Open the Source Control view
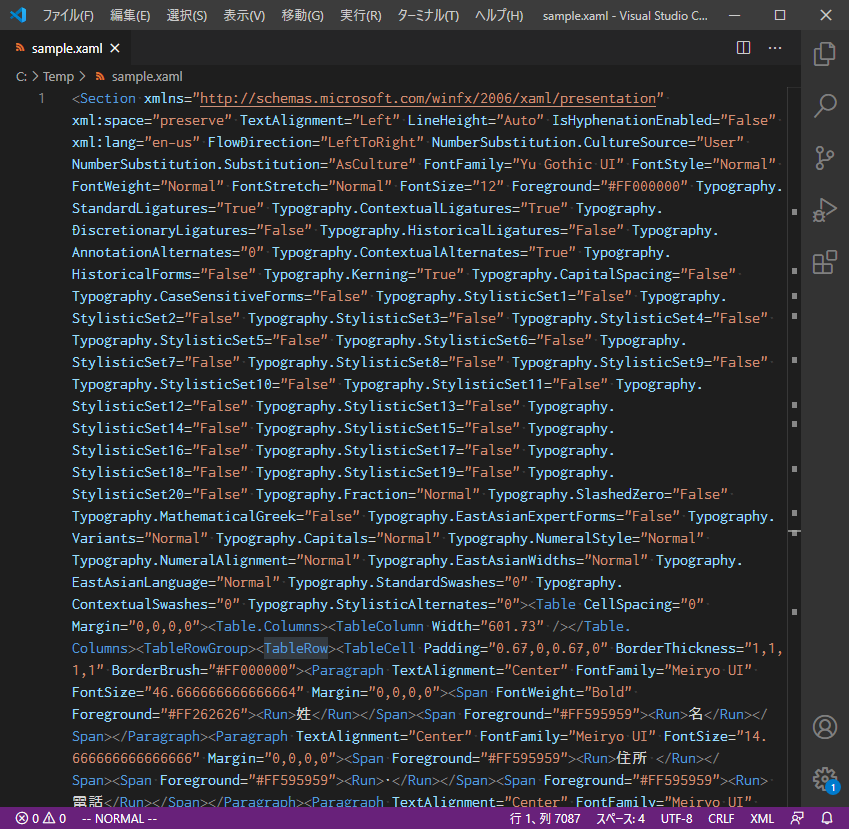 [825, 158]
